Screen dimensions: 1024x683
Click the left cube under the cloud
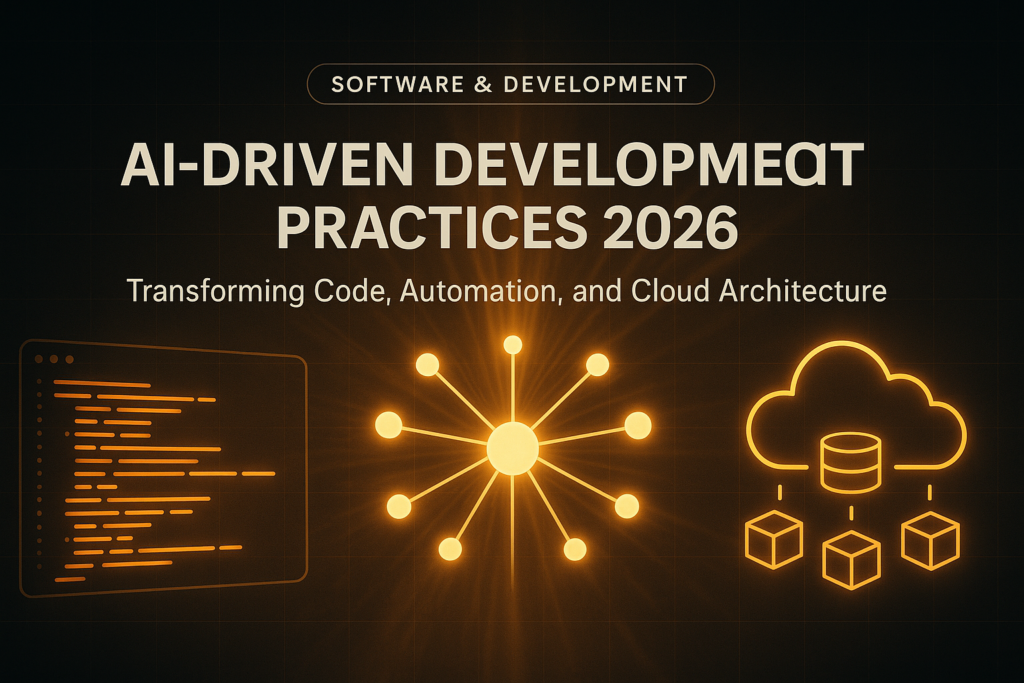point(774,540)
